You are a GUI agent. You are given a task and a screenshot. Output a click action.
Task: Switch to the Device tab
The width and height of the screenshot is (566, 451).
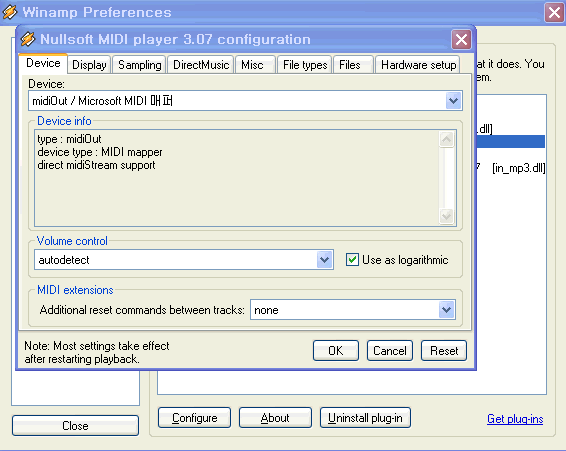[x=43, y=64]
